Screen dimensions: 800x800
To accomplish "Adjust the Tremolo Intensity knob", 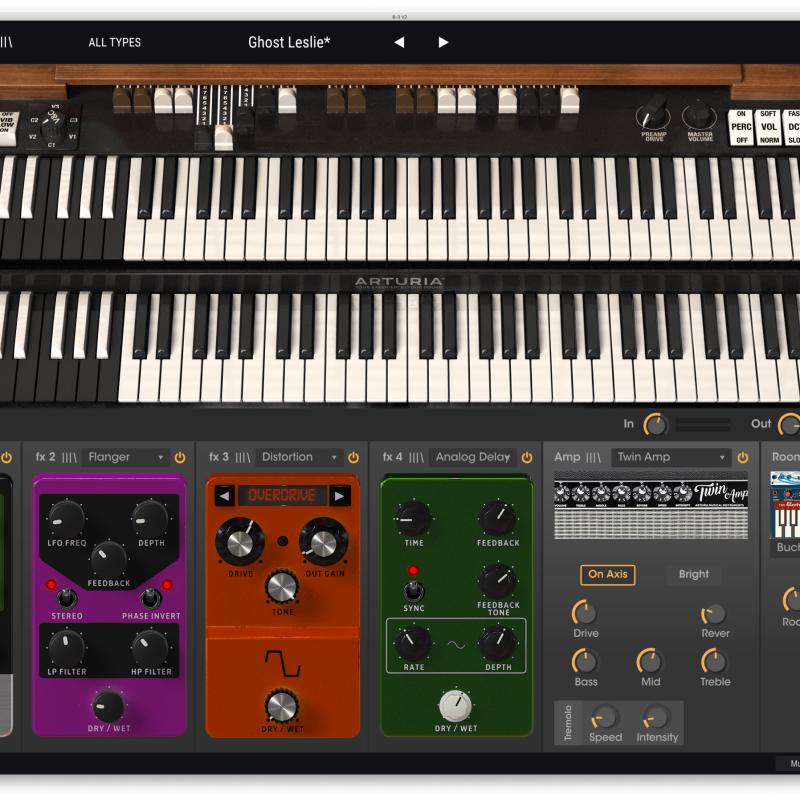I will pos(656,717).
